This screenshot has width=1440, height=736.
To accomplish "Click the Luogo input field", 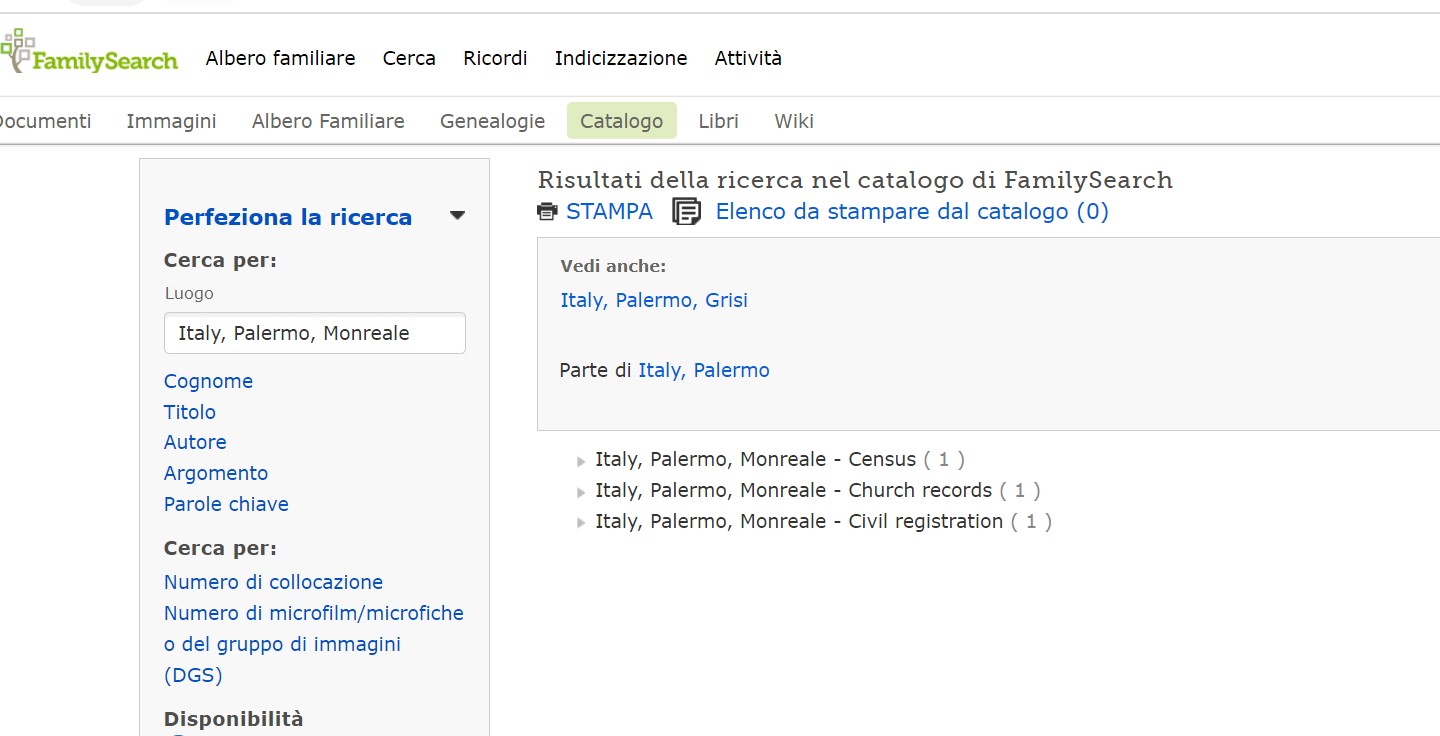I will coord(315,333).
